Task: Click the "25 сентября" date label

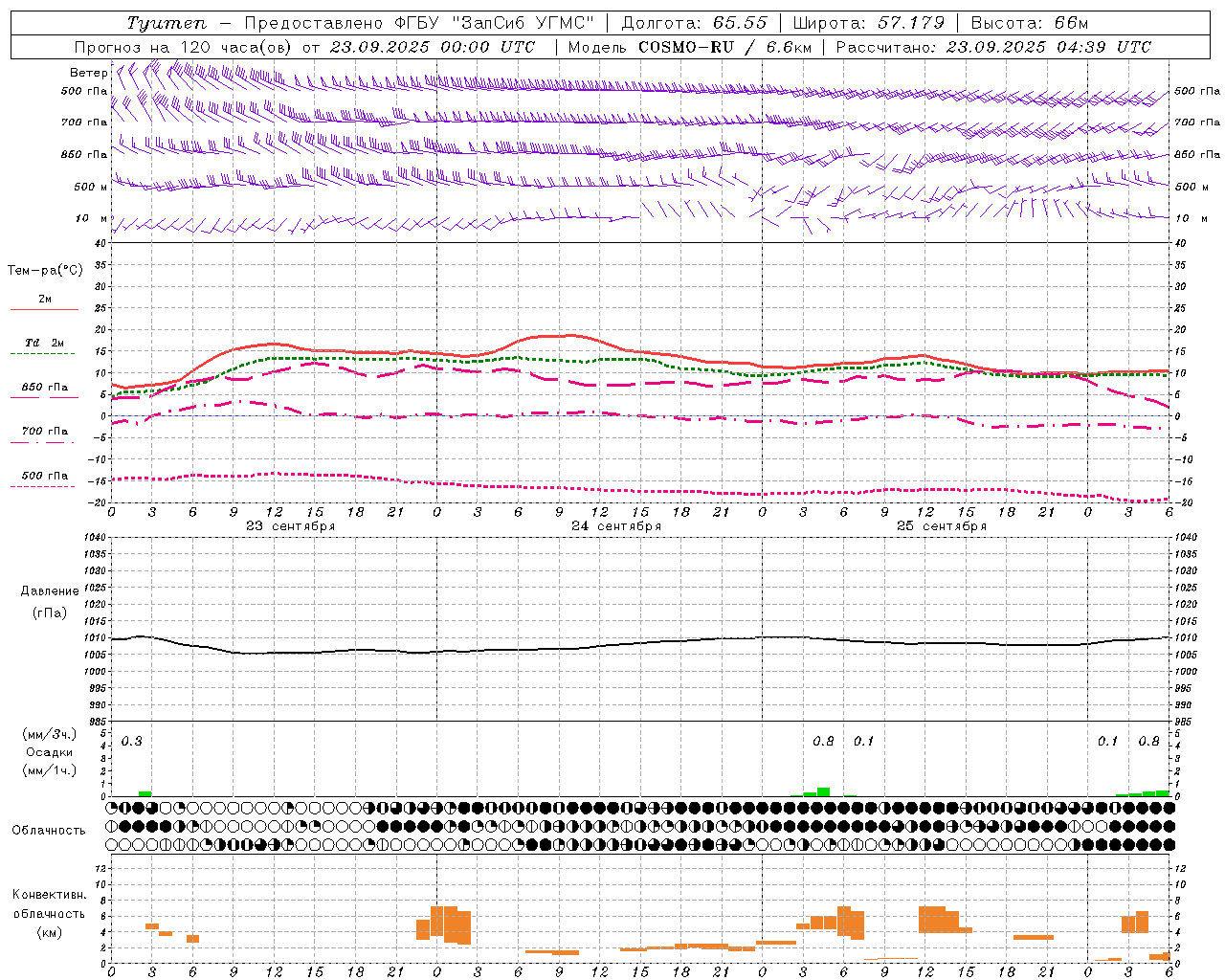Action: (x=941, y=526)
